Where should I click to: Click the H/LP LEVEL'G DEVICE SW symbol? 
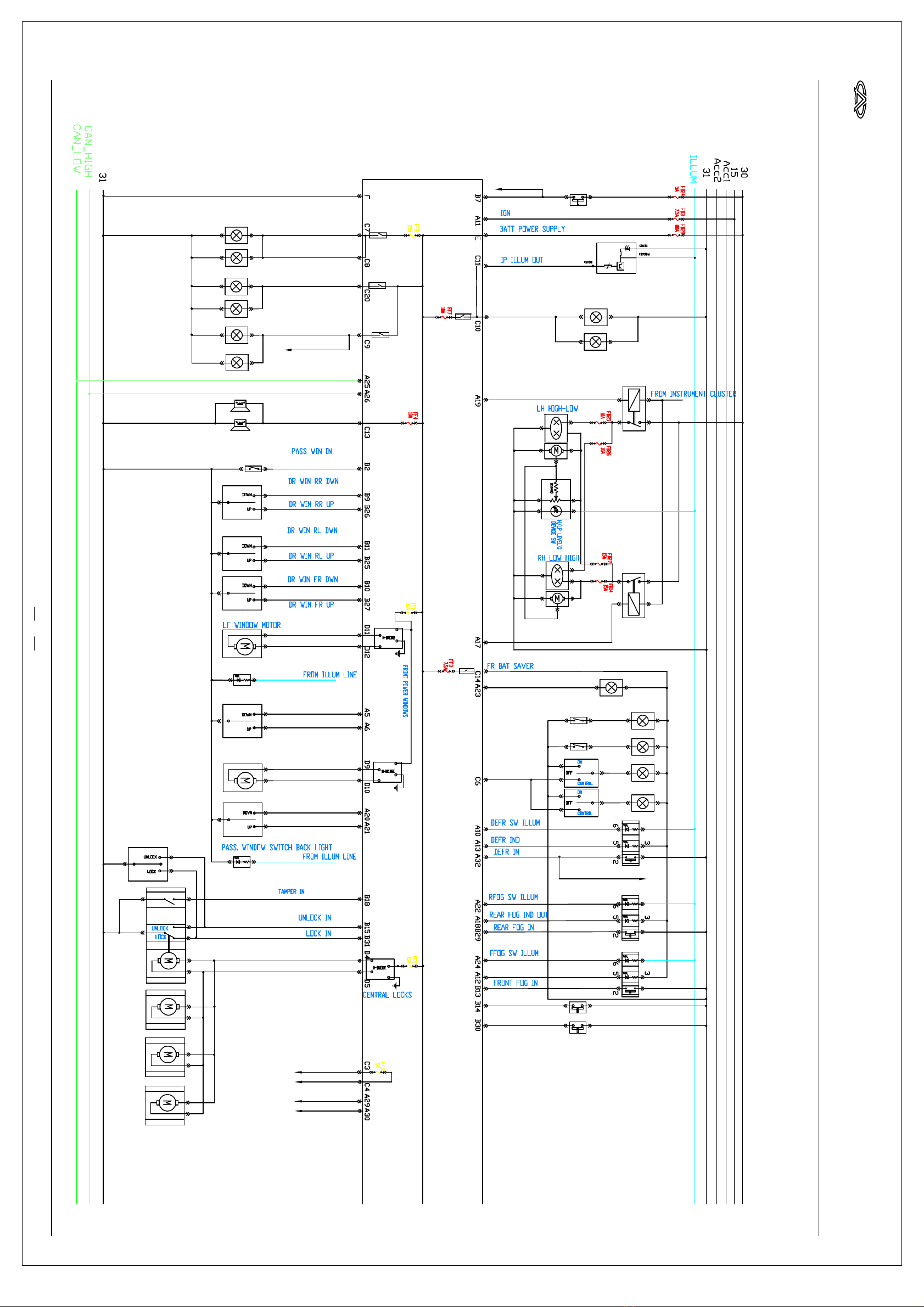click(x=556, y=499)
